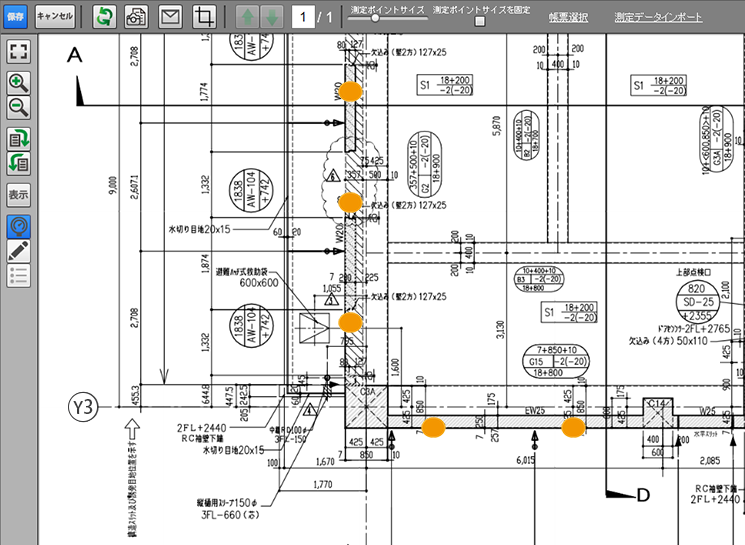Screen dimensions: 745x545
Task: Click the refresh icon in top toolbar
Action: coord(103,17)
